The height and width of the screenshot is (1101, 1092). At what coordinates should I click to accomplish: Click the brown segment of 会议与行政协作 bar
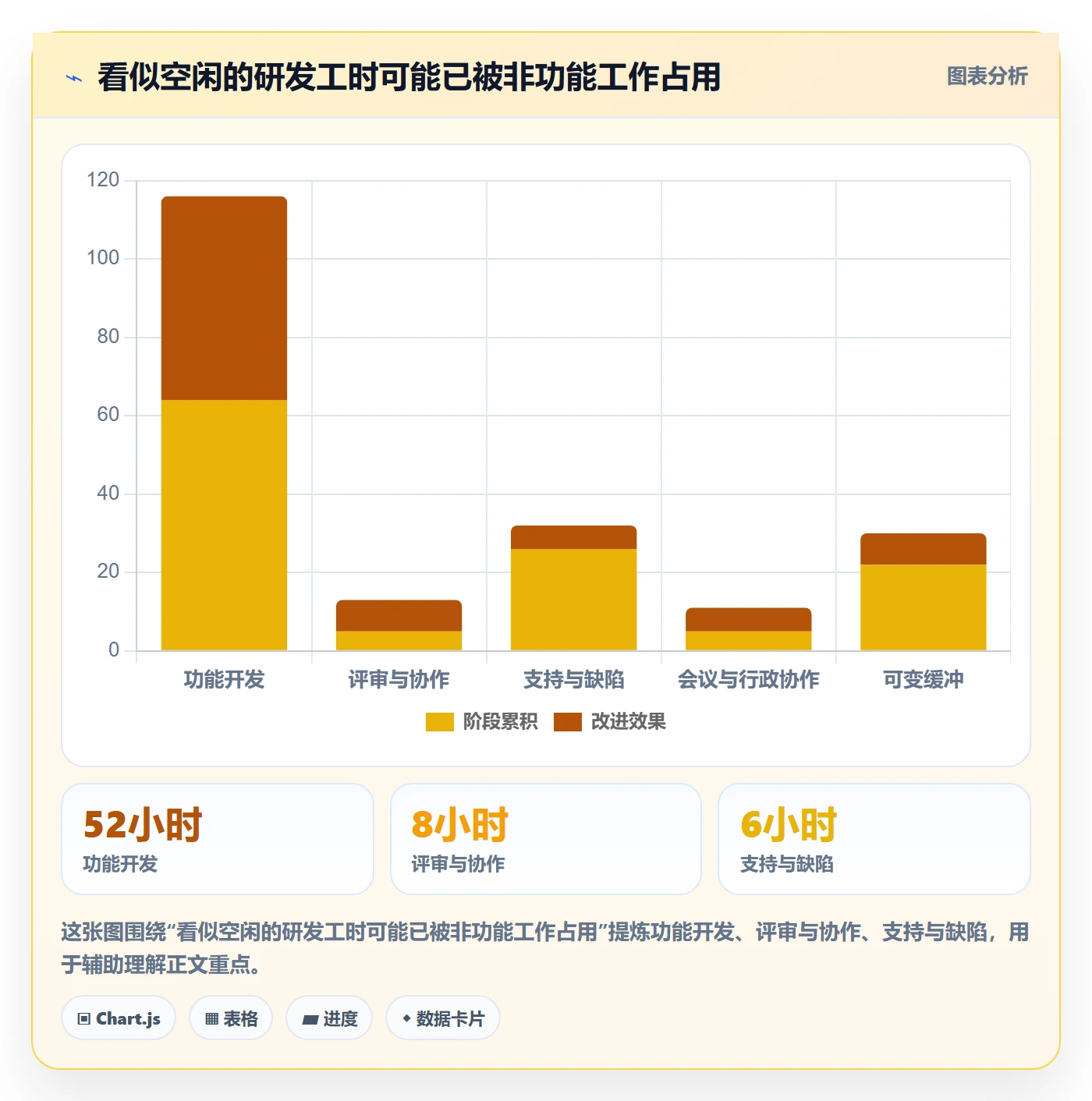click(x=748, y=619)
